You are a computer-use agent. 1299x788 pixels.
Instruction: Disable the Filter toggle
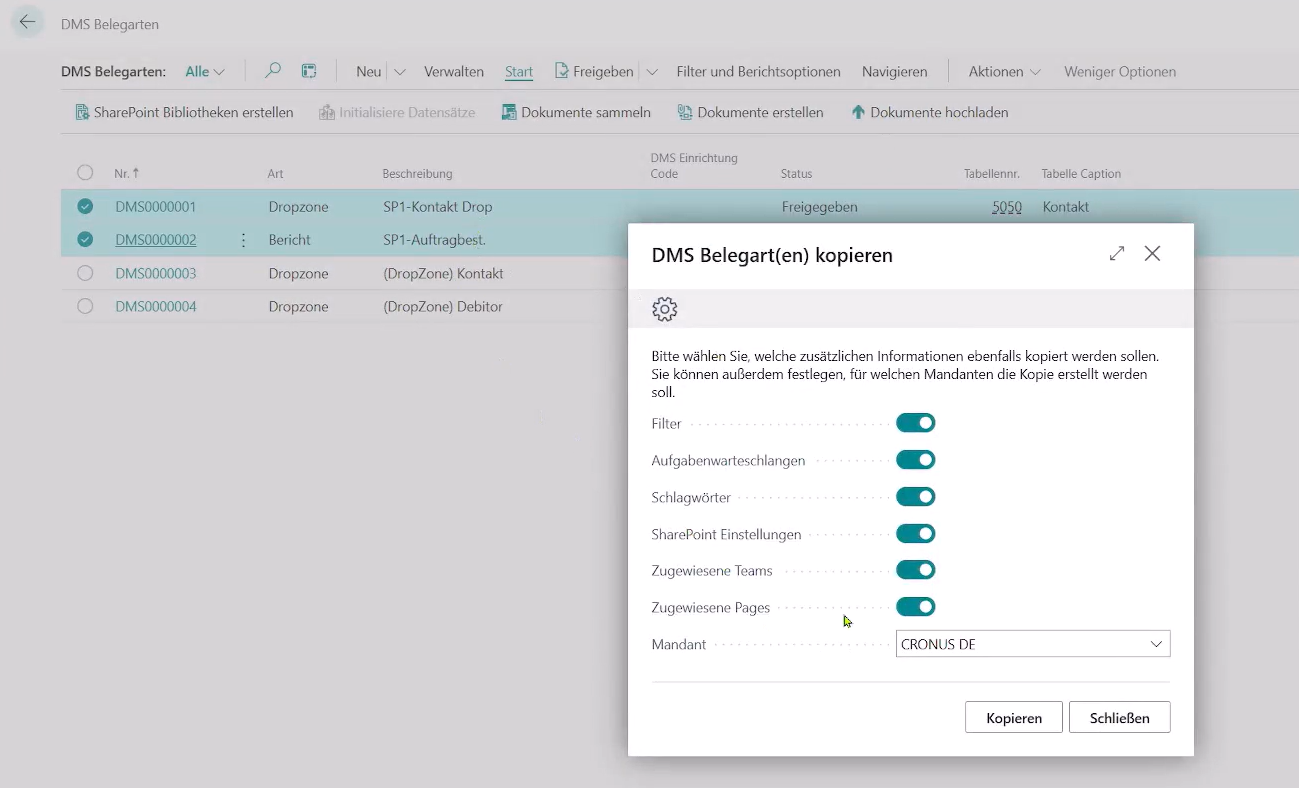(x=915, y=423)
